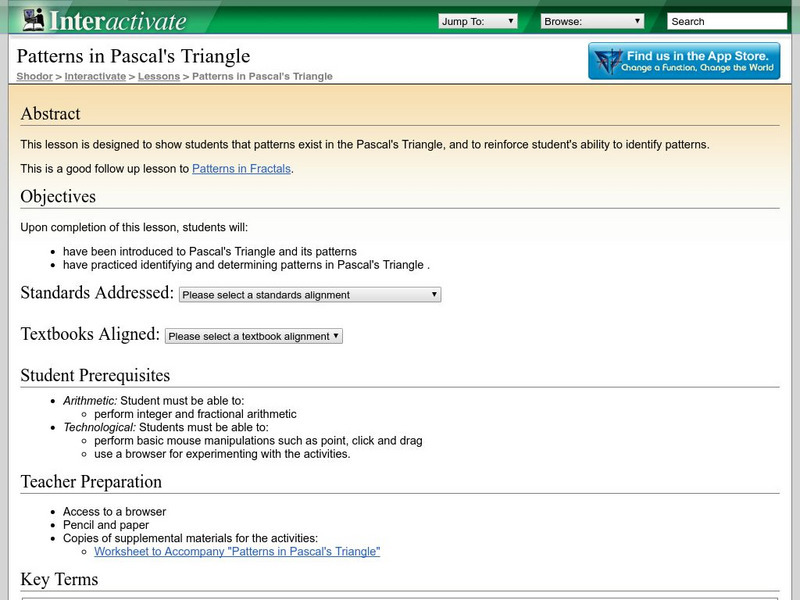Click the 'Standards Addressed:' label
Screen dimensions: 800x600
(x=97, y=293)
